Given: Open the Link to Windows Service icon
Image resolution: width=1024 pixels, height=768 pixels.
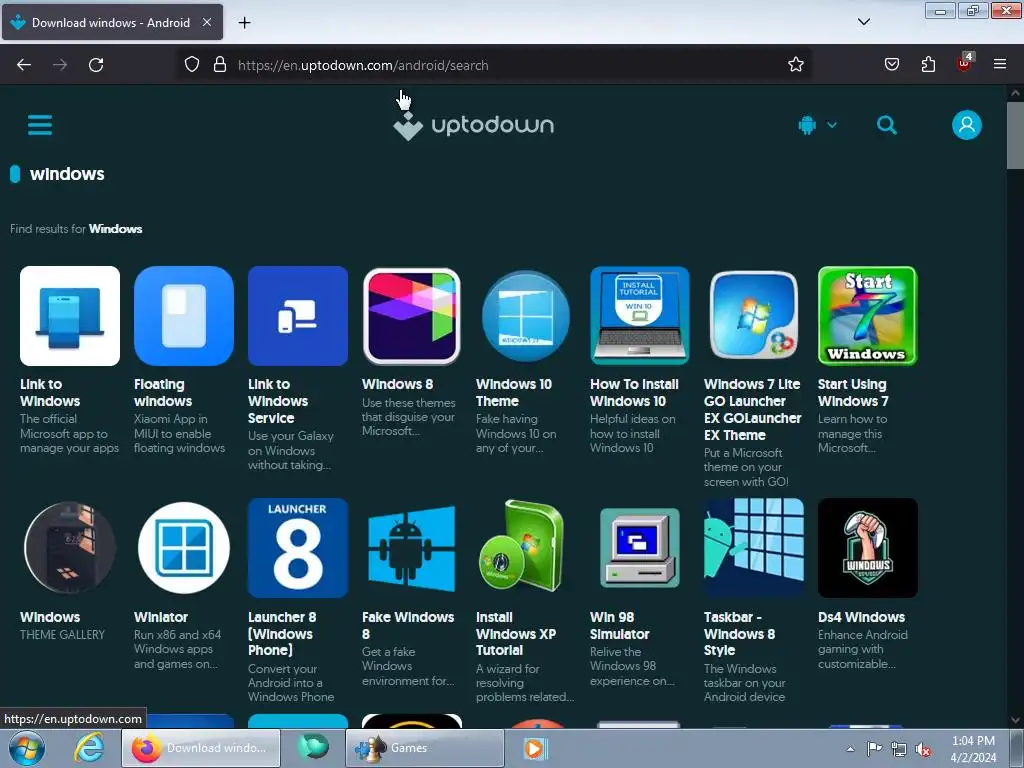Looking at the screenshot, I should (298, 316).
